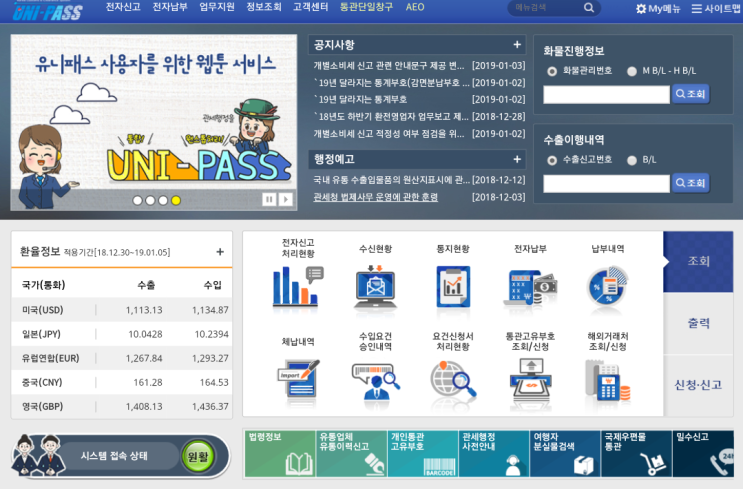Screen dimensions: 743x489
Task: Click the webtoon service banner image
Action: click(x=154, y=122)
